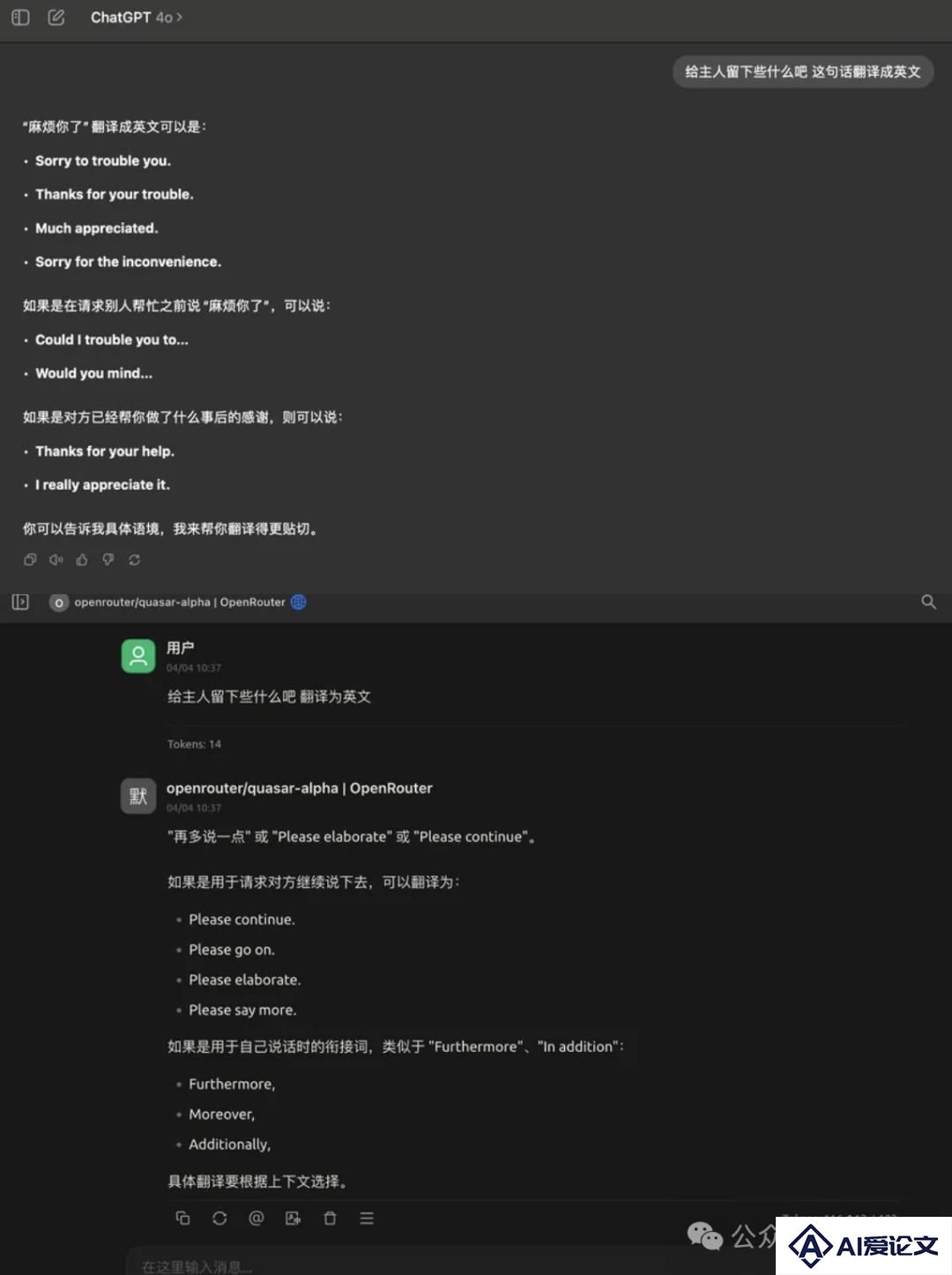Start a new chat with edit icon
The height and width of the screenshot is (1275, 952).
(x=56, y=18)
